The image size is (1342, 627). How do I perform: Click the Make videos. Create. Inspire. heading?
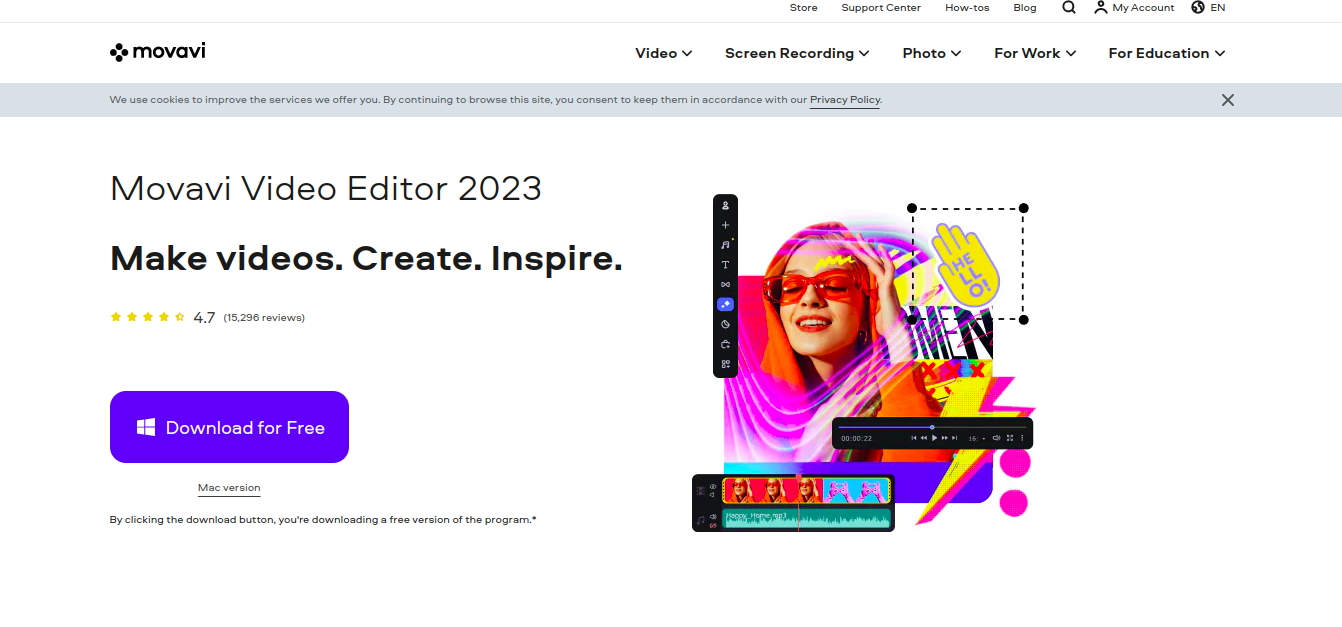click(x=366, y=259)
